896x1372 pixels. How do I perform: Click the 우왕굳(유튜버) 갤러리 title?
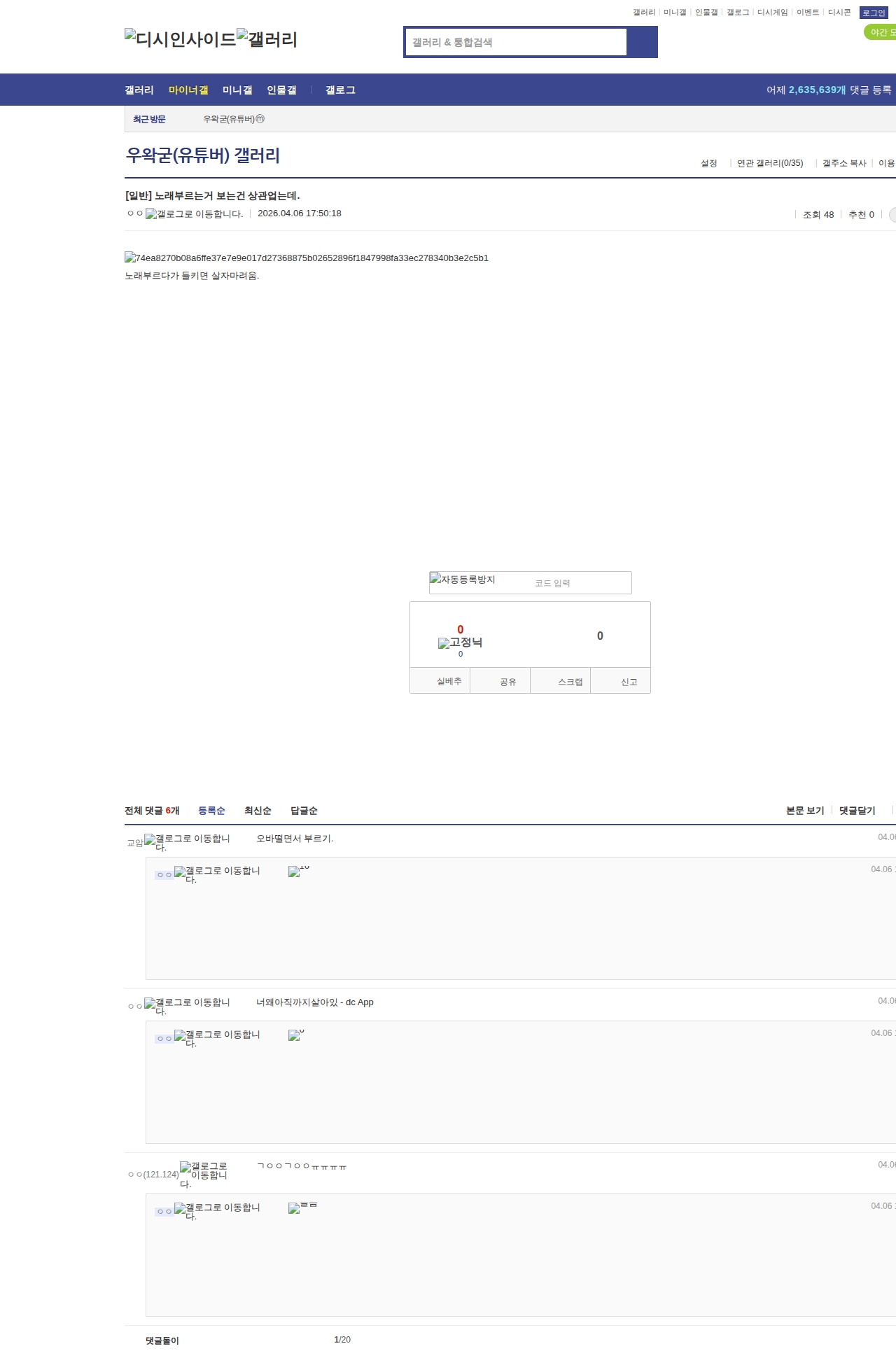point(202,155)
